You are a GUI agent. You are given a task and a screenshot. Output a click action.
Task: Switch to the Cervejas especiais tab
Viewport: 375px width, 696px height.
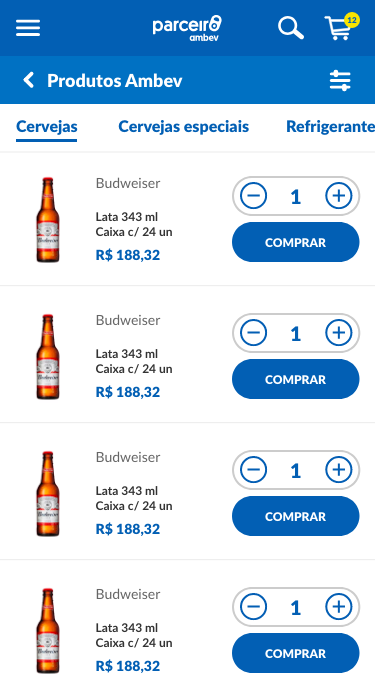(x=183, y=127)
